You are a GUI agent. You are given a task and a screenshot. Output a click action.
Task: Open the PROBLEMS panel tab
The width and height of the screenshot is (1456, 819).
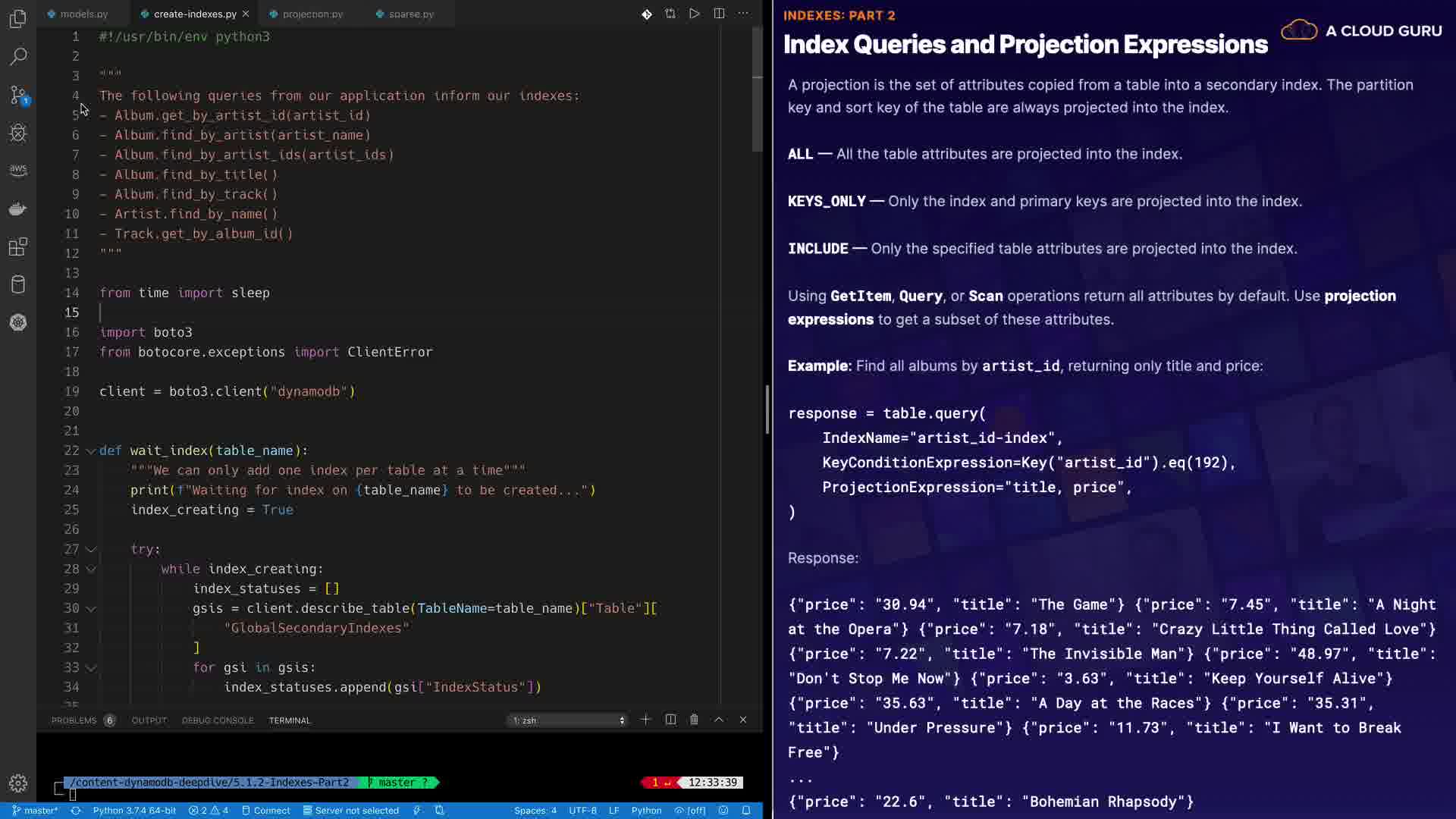click(74, 720)
